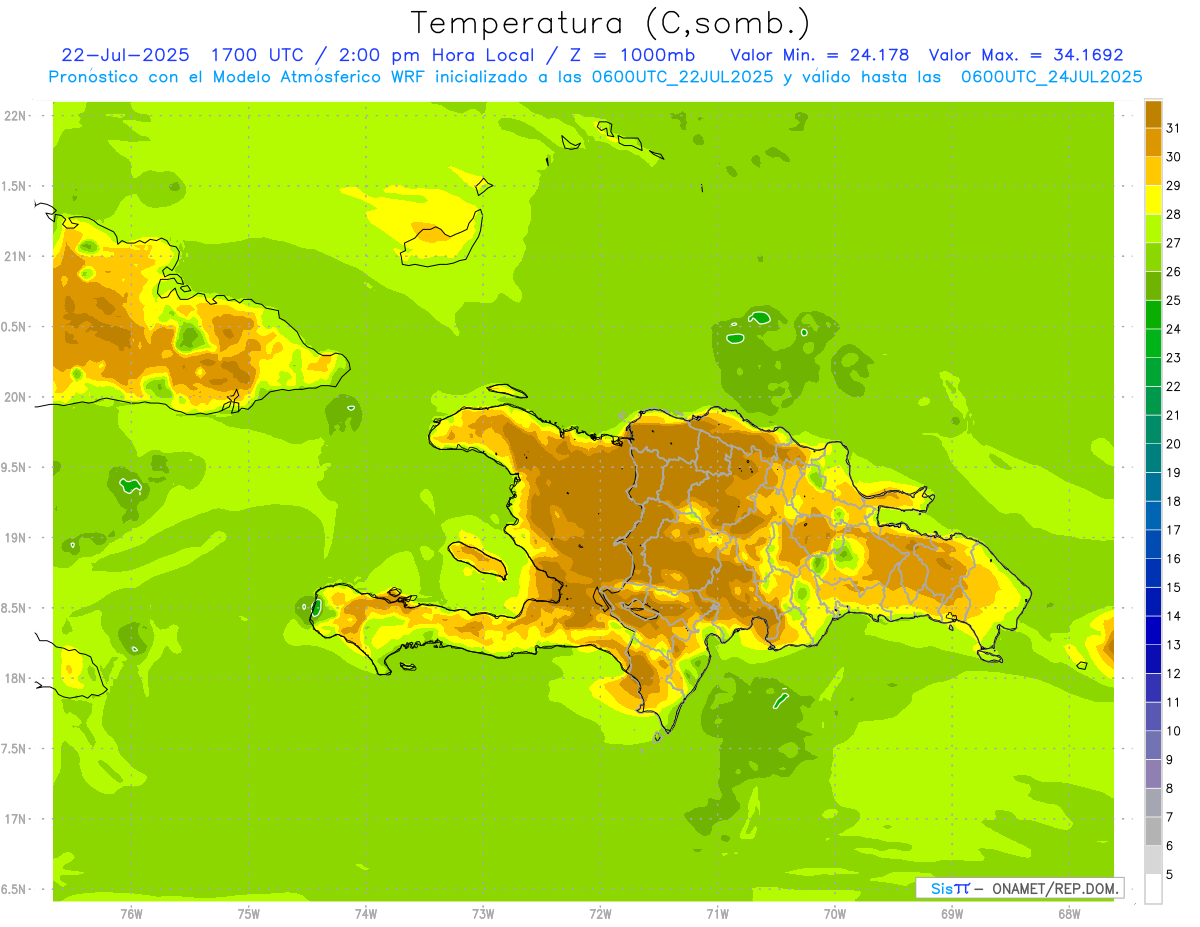Click the title 'Temperatura (C,somb.)'

[611, 23]
